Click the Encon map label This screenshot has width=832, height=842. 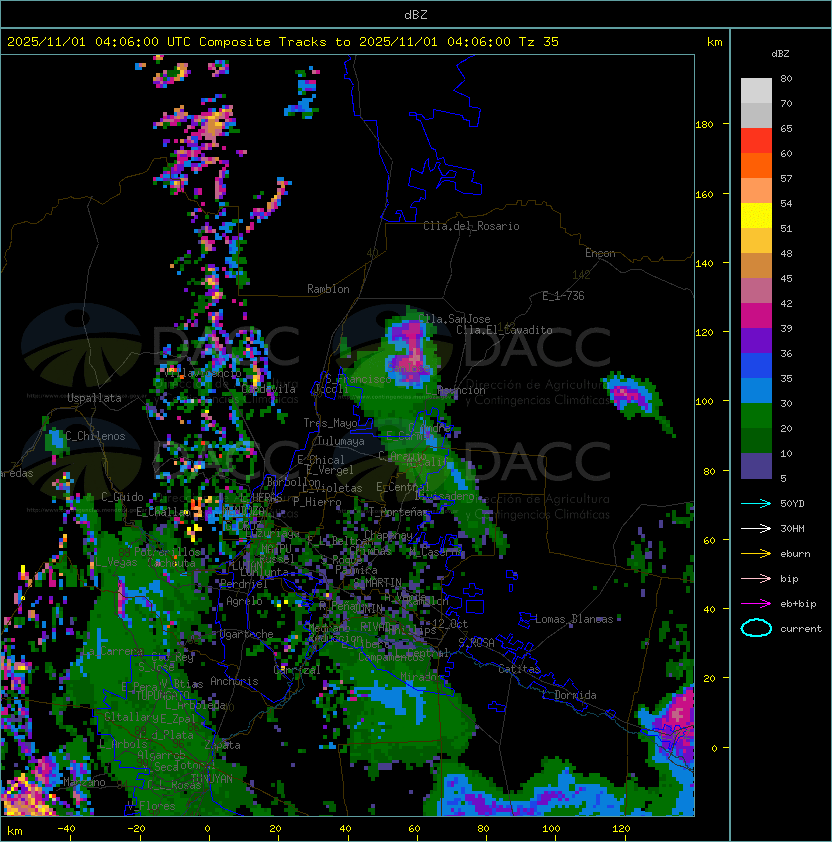tap(600, 253)
